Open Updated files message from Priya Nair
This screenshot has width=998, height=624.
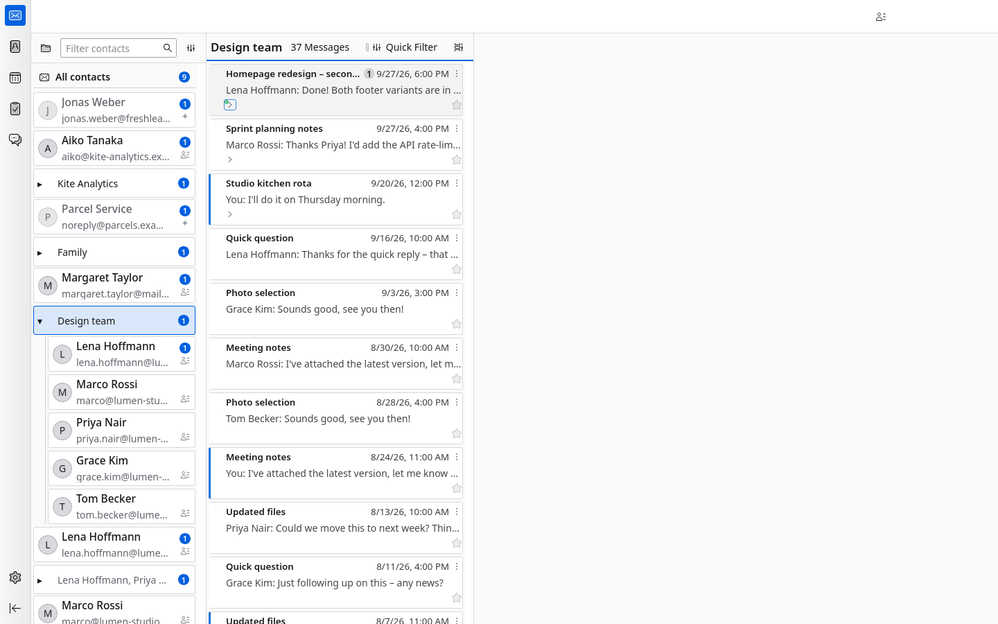pyautogui.click(x=336, y=528)
